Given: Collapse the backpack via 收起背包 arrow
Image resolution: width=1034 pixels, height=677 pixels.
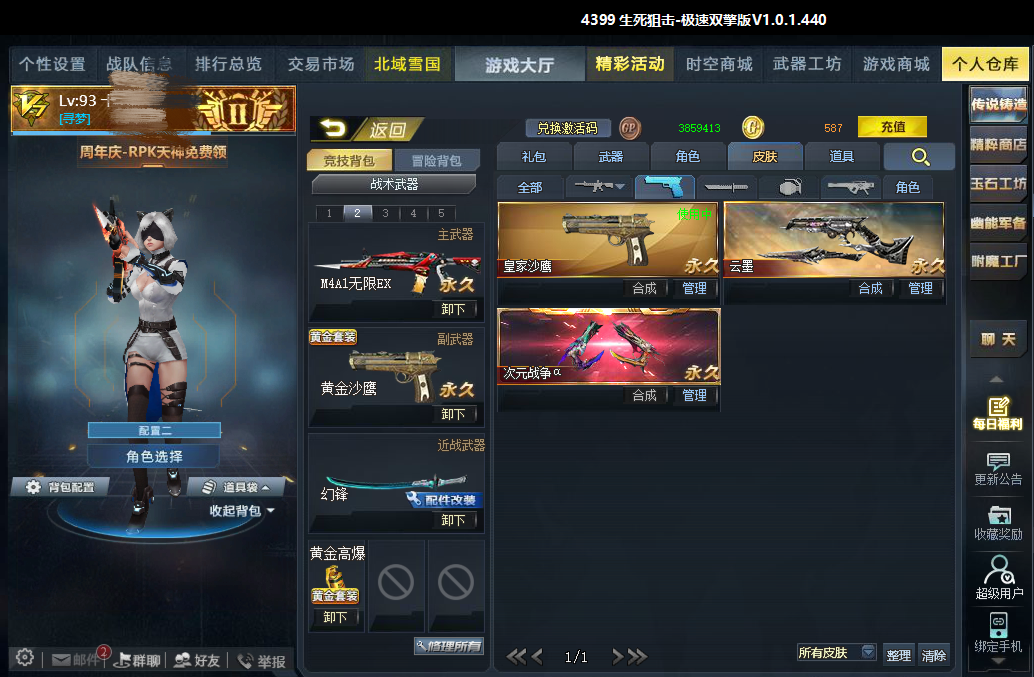Looking at the screenshot, I should (x=270, y=510).
